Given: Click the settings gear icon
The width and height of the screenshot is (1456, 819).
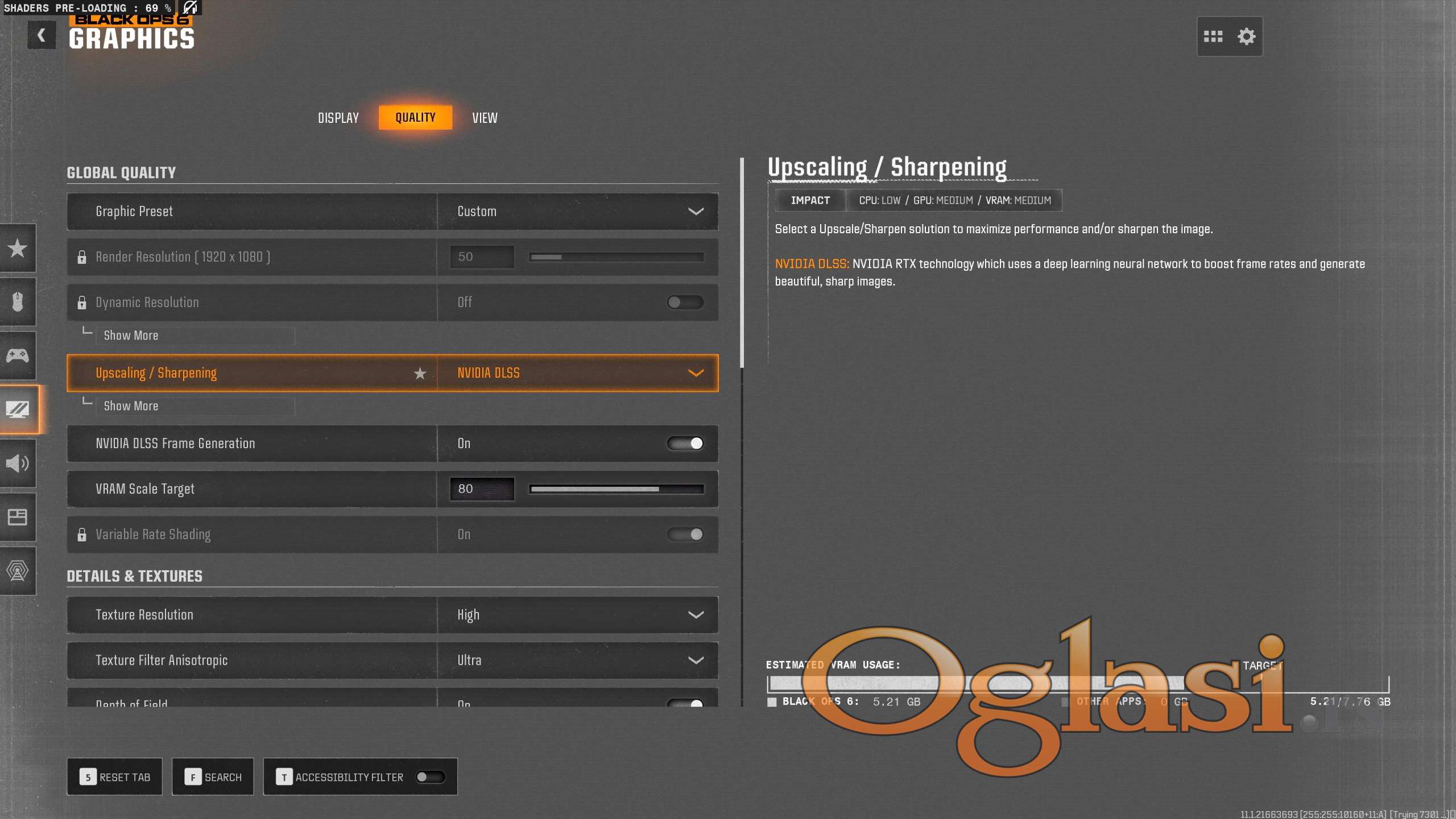Looking at the screenshot, I should point(1246,36).
